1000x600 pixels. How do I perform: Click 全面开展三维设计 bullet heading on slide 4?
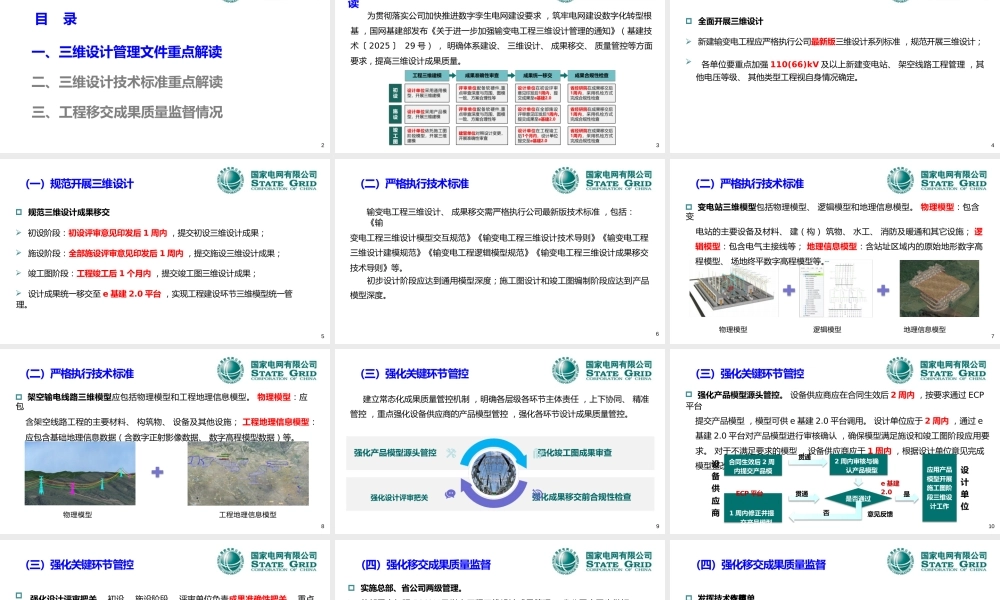coord(730,21)
